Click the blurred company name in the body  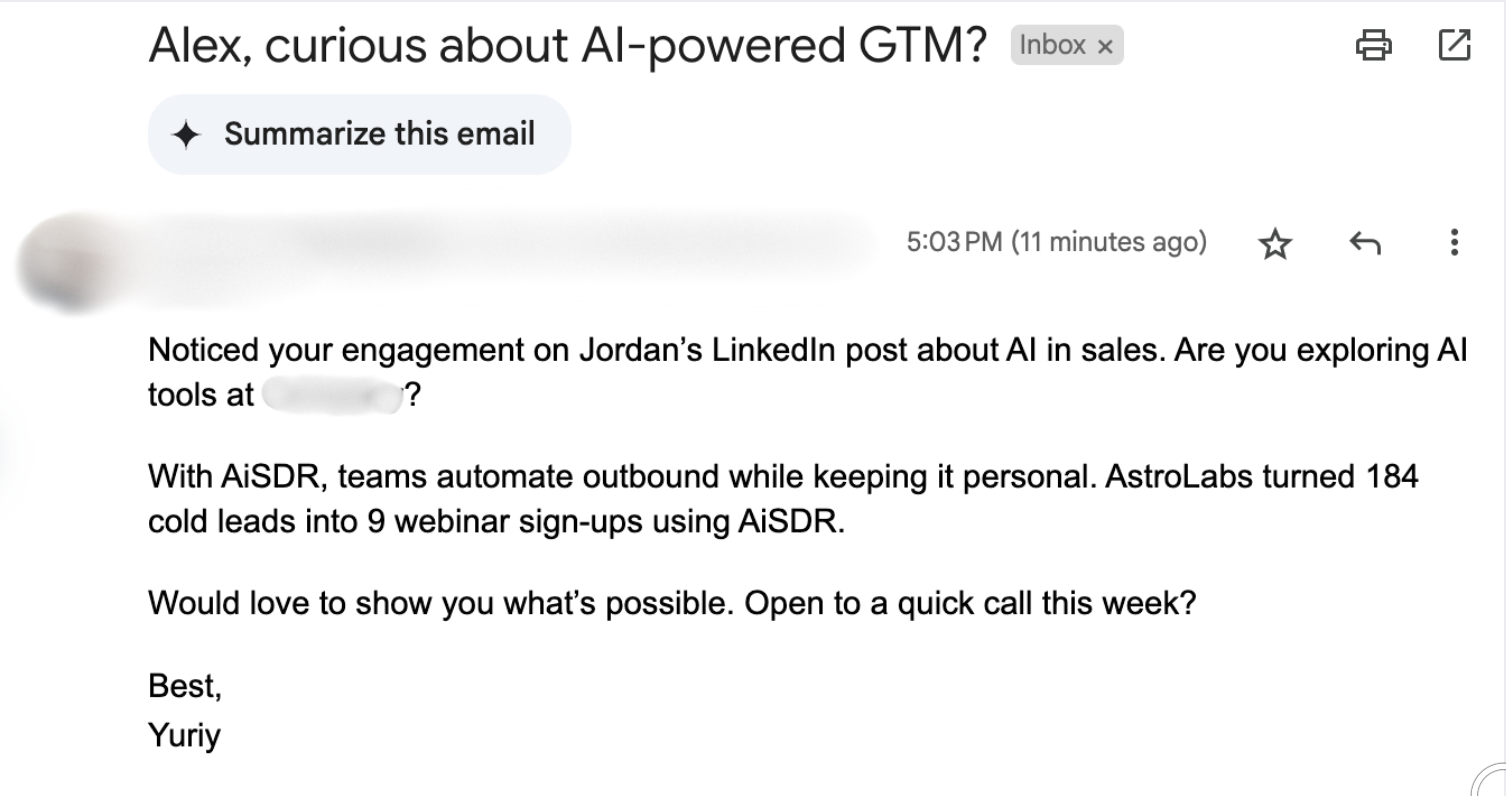click(x=332, y=395)
